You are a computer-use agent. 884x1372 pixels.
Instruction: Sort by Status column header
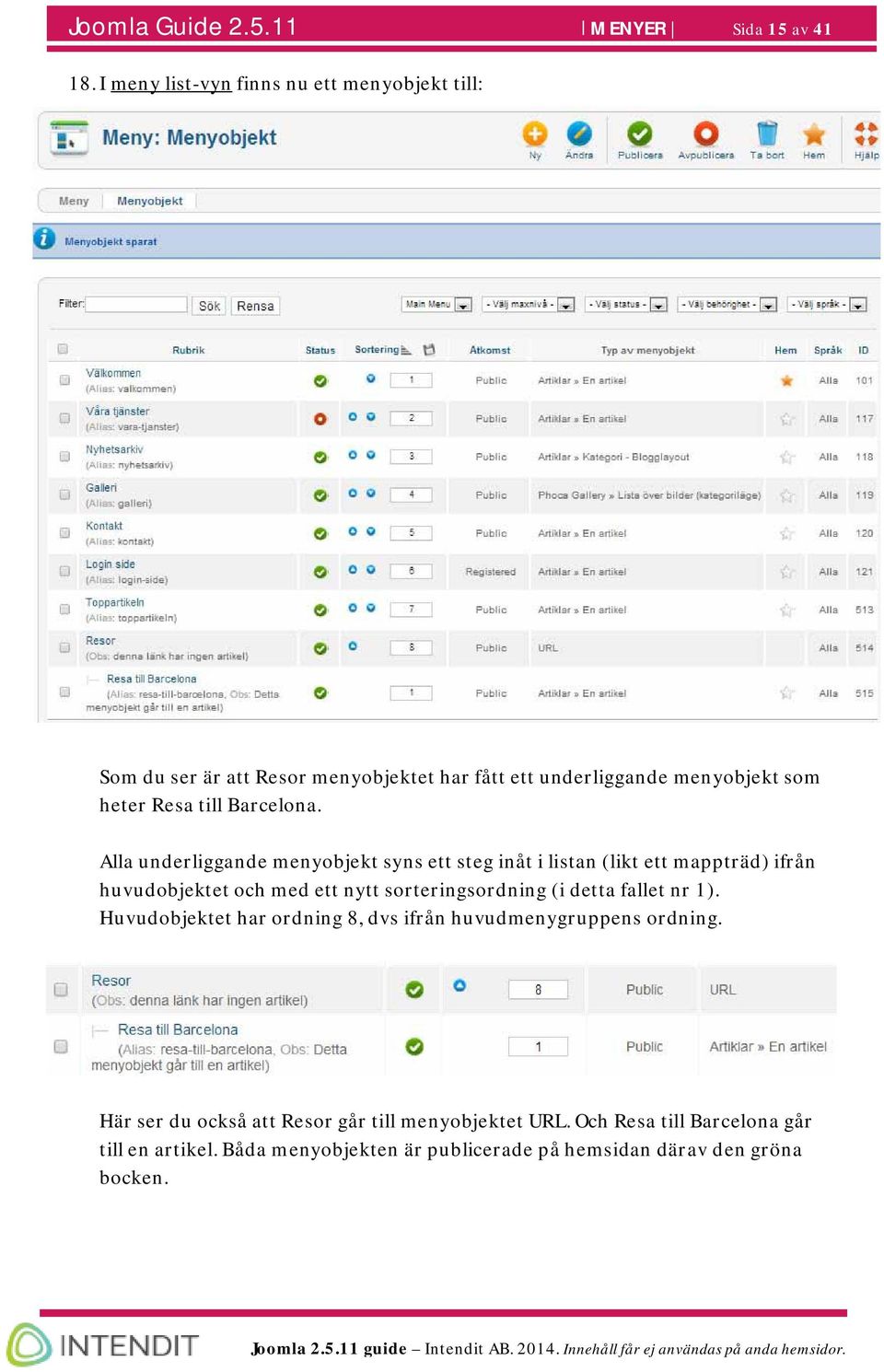[x=320, y=350]
